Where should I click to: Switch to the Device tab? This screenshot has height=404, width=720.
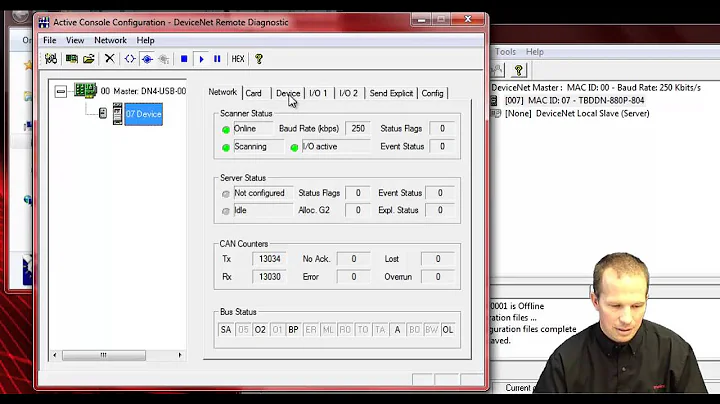pos(288,93)
